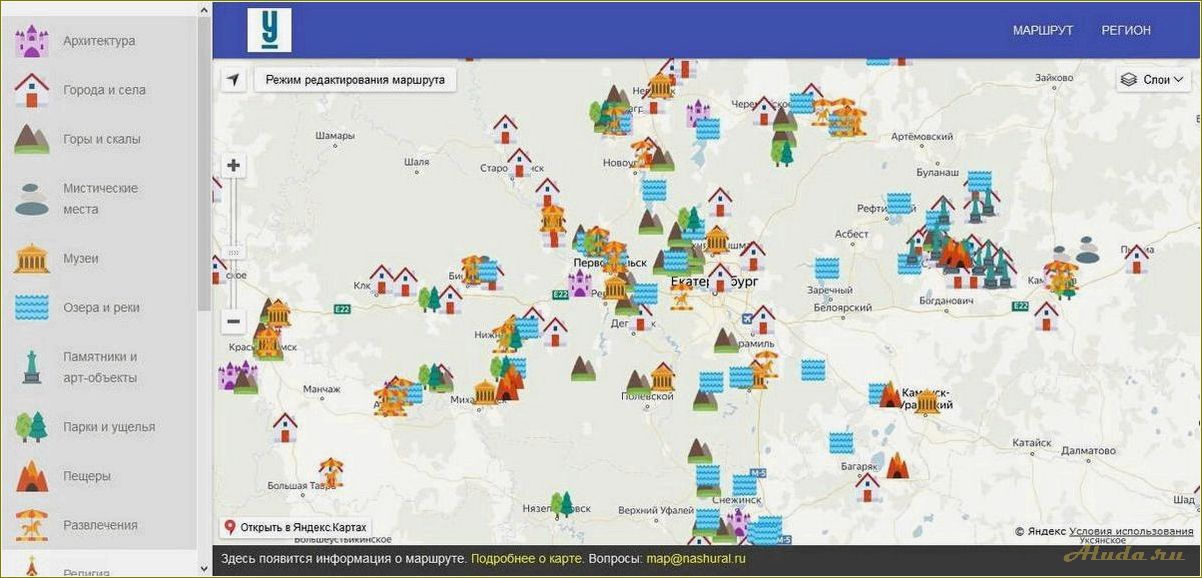Select the Развлечения carousel icon
This screenshot has width=1202, height=578.
pos(32,525)
